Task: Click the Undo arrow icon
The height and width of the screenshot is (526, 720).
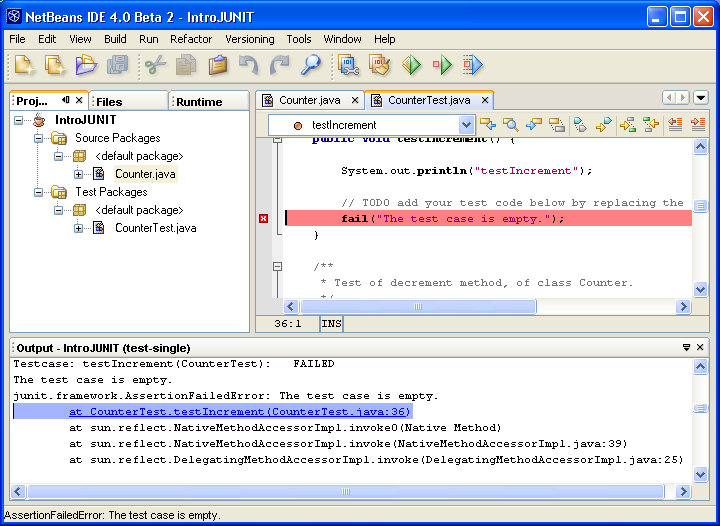Action: coord(248,64)
